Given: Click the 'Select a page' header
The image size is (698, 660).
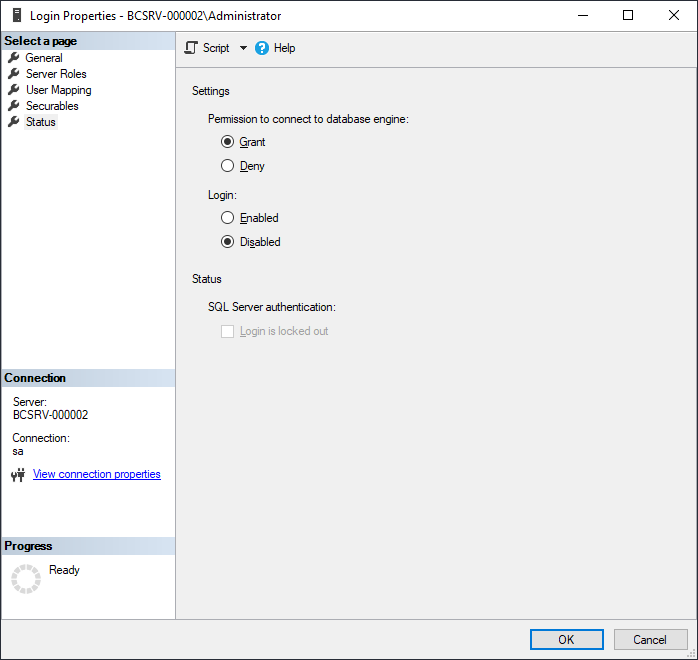Looking at the screenshot, I should [41, 41].
